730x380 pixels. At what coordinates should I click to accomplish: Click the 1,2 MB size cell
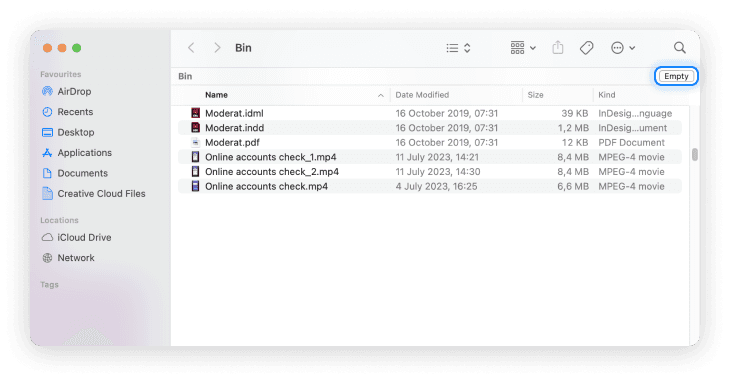pos(573,128)
